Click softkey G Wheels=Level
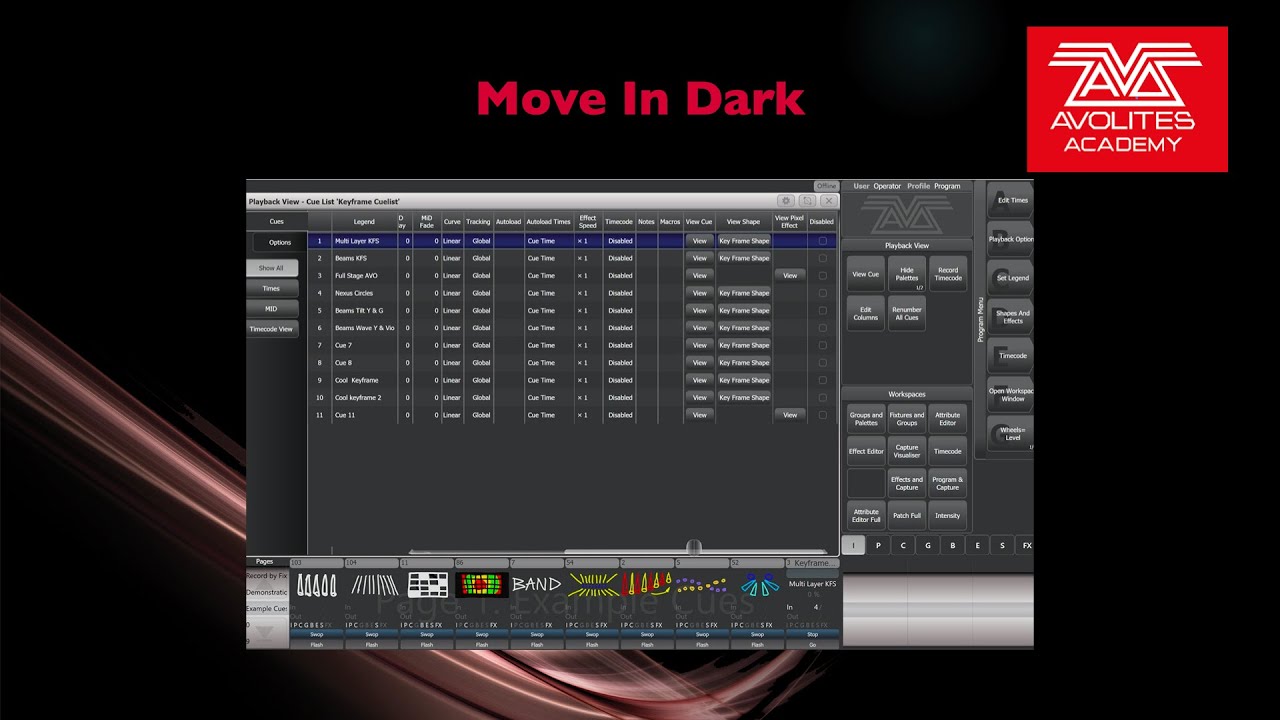The height and width of the screenshot is (720, 1280). tap(1011, 434)
